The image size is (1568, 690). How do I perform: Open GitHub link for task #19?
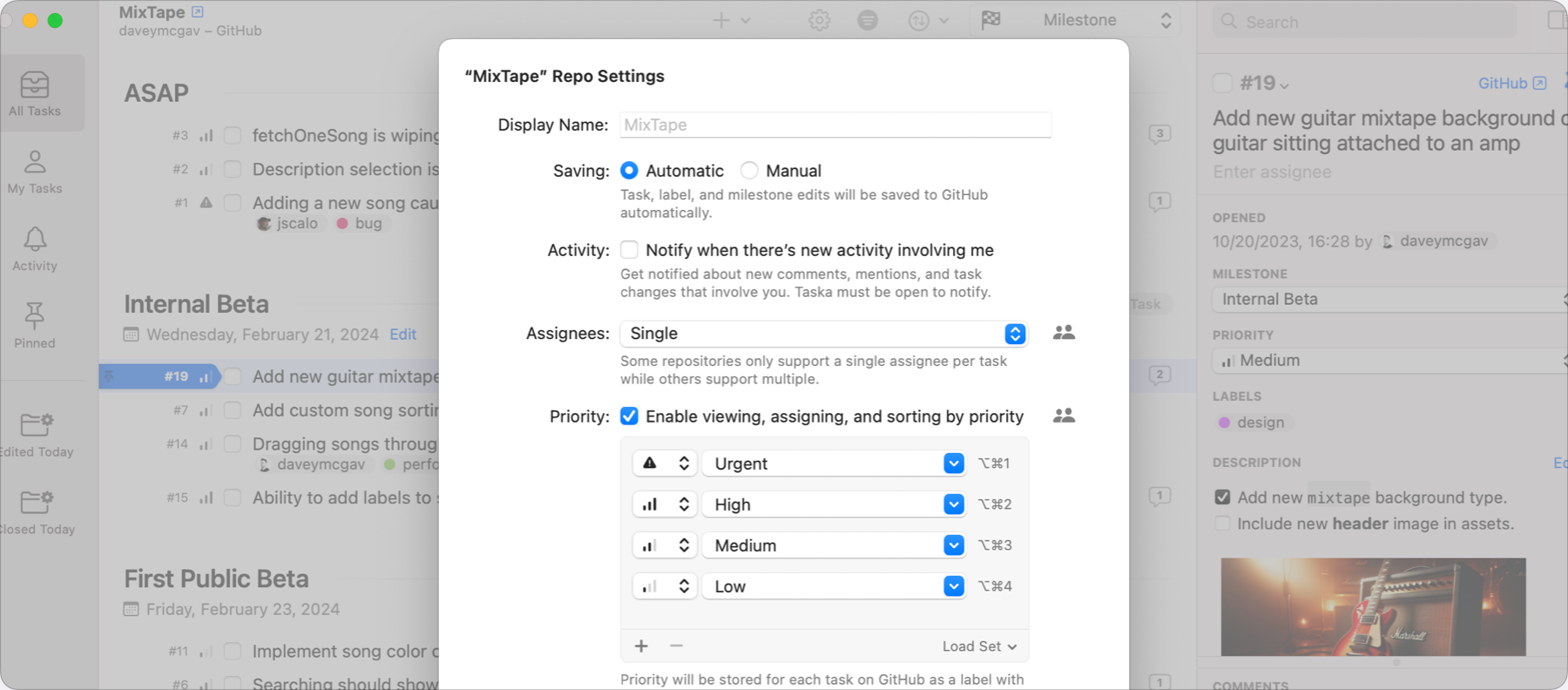point(1512,83)
